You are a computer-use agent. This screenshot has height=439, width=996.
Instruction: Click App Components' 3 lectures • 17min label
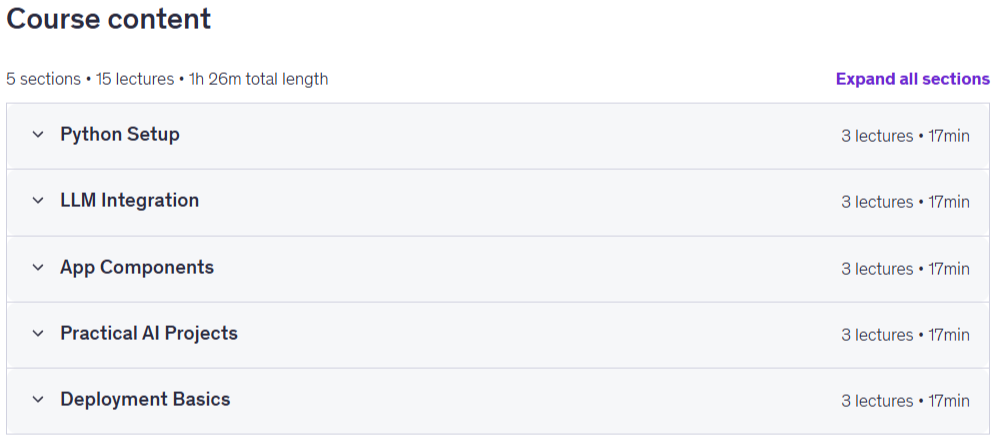906,269
